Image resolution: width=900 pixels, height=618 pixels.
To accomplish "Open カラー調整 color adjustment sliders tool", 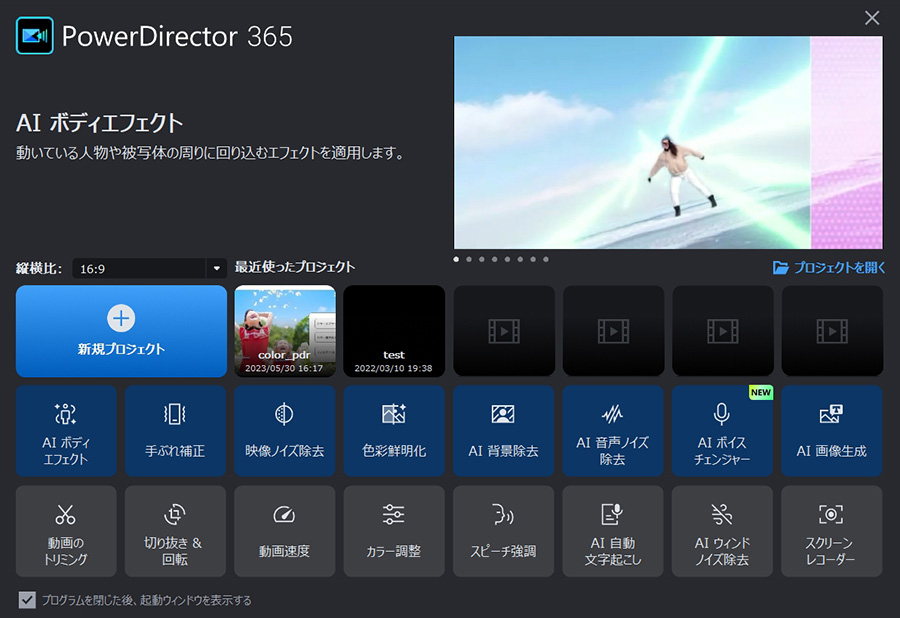I will coord(394,532).
